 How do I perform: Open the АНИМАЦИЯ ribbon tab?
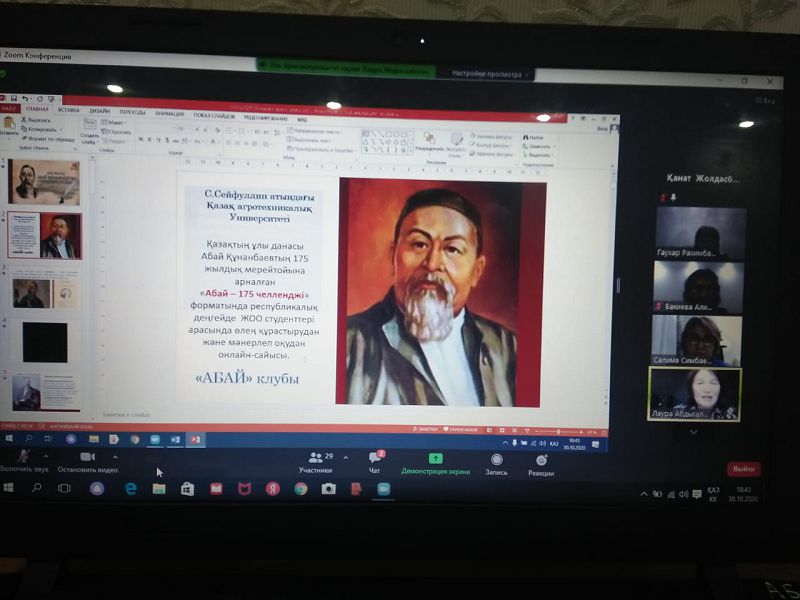coord(169,113)
